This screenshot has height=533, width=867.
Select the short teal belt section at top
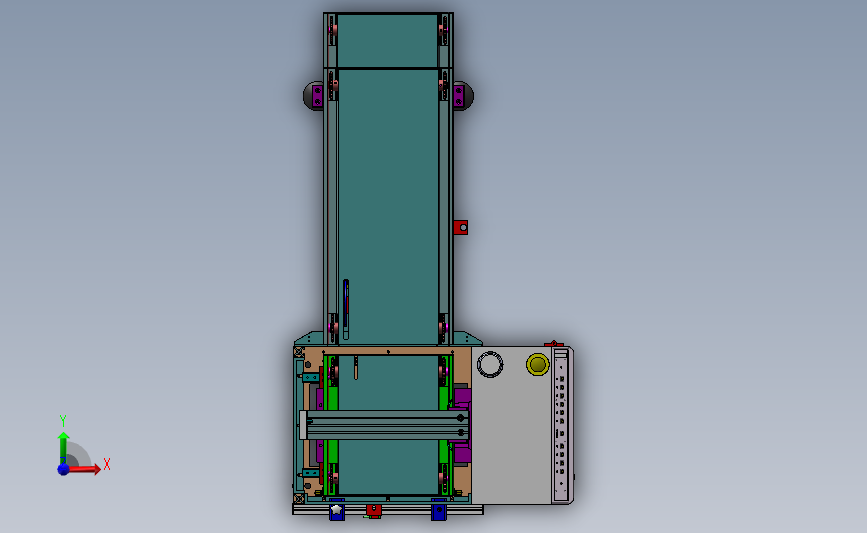point(387,41)
